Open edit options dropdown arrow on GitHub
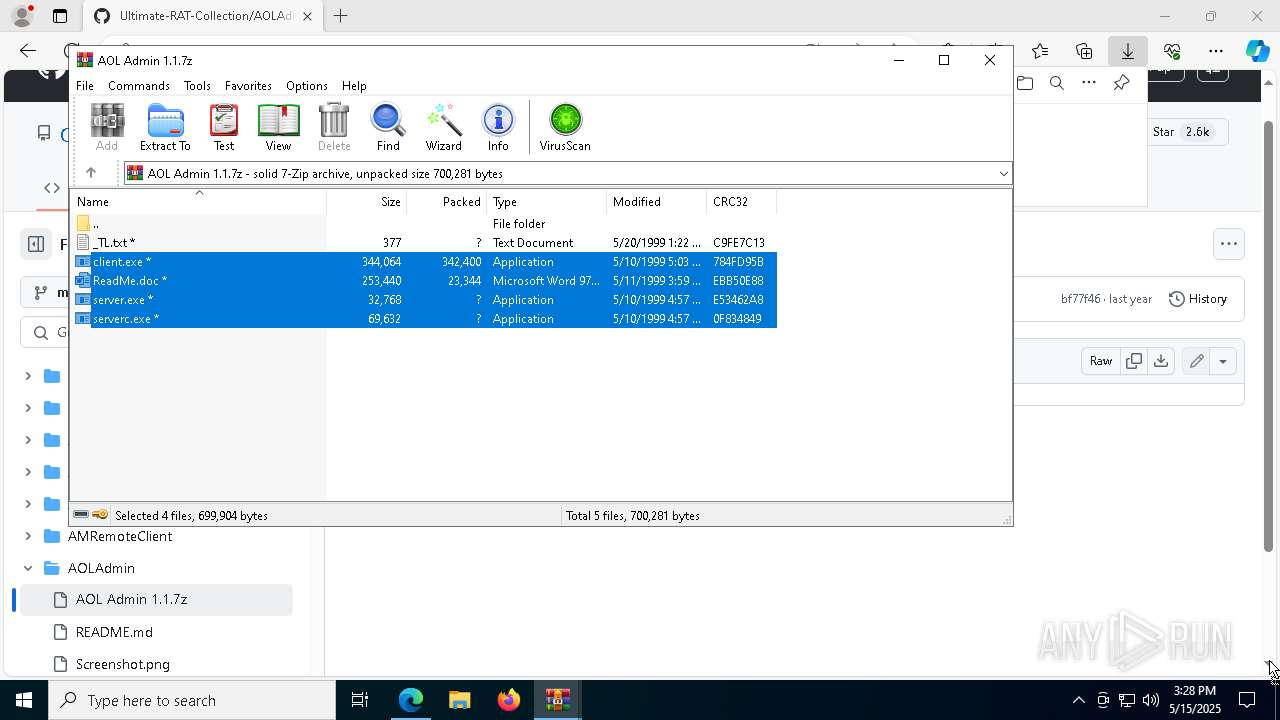This screenshot has height=720, width=1280. 1223,361
